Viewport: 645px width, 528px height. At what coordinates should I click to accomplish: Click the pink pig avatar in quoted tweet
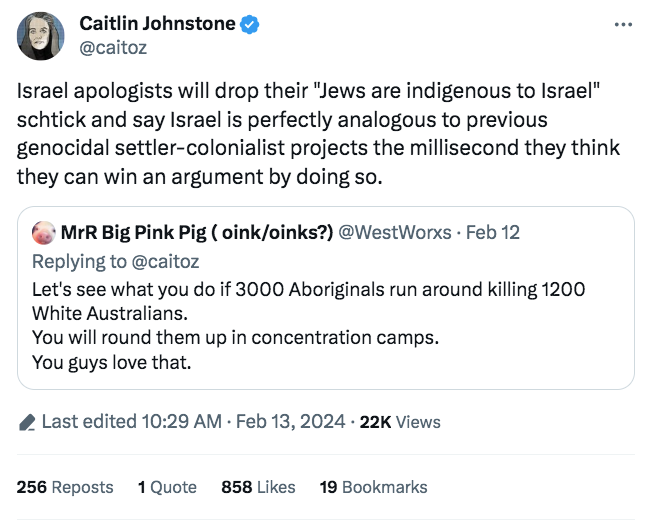pyautogui.click(x=43, y=233)
